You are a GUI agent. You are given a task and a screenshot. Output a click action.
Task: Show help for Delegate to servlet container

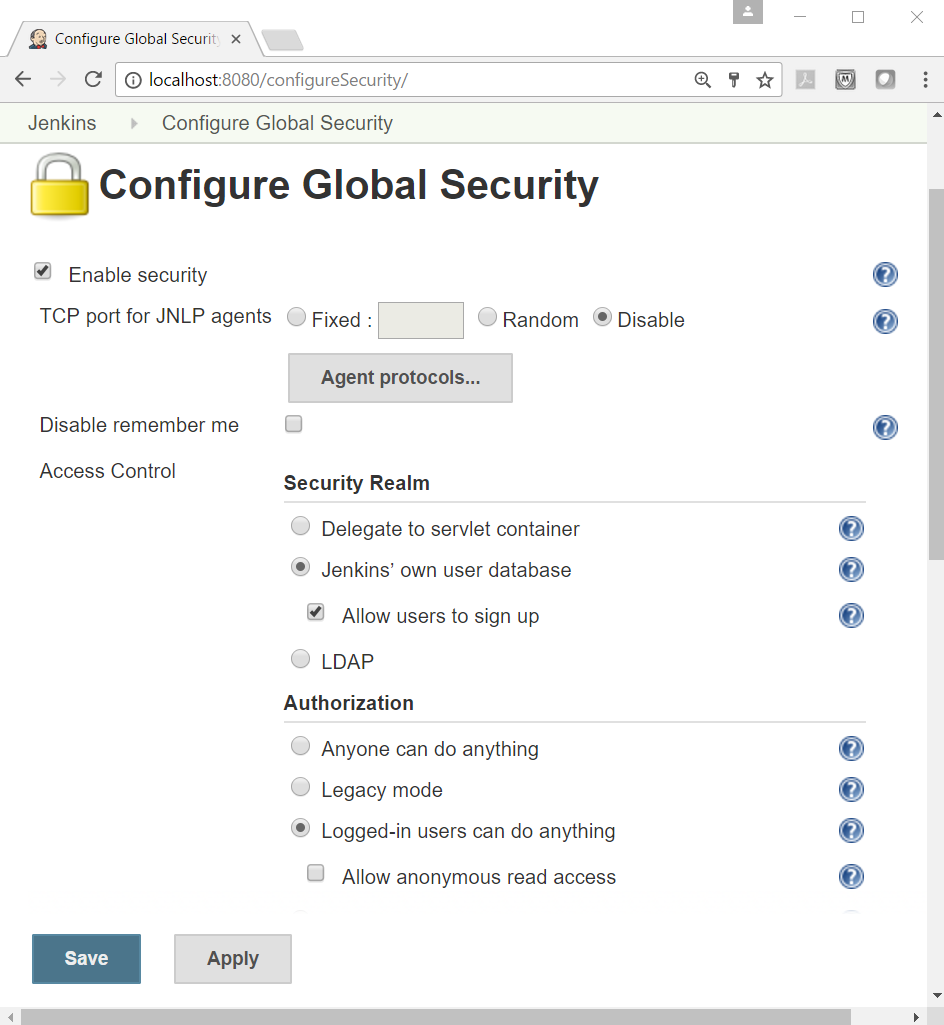(851, 528)
